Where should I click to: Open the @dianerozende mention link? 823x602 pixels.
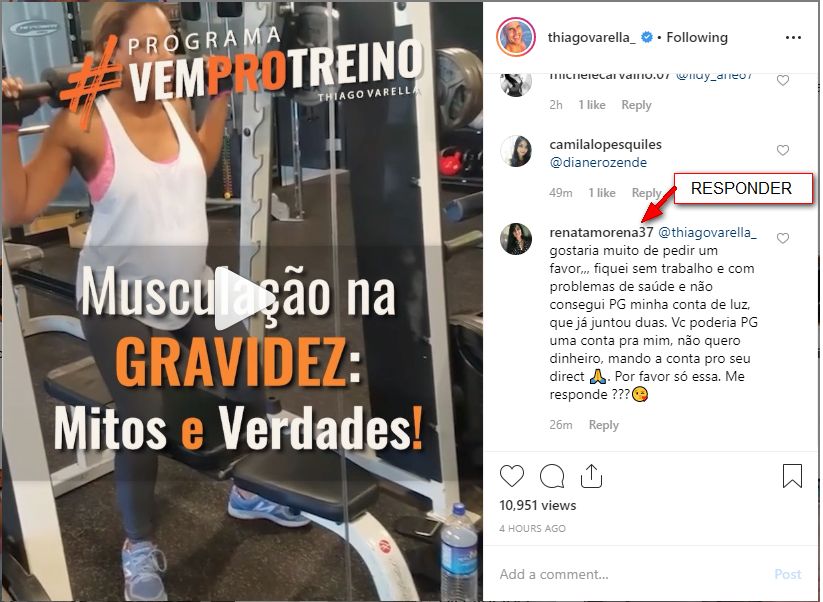598,162
